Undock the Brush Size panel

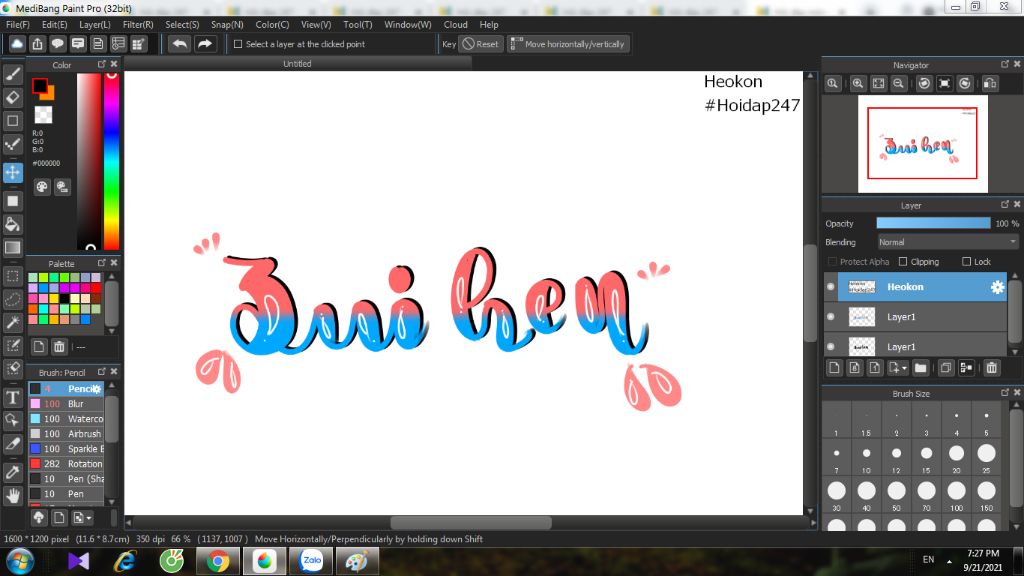pos(1004,392)
